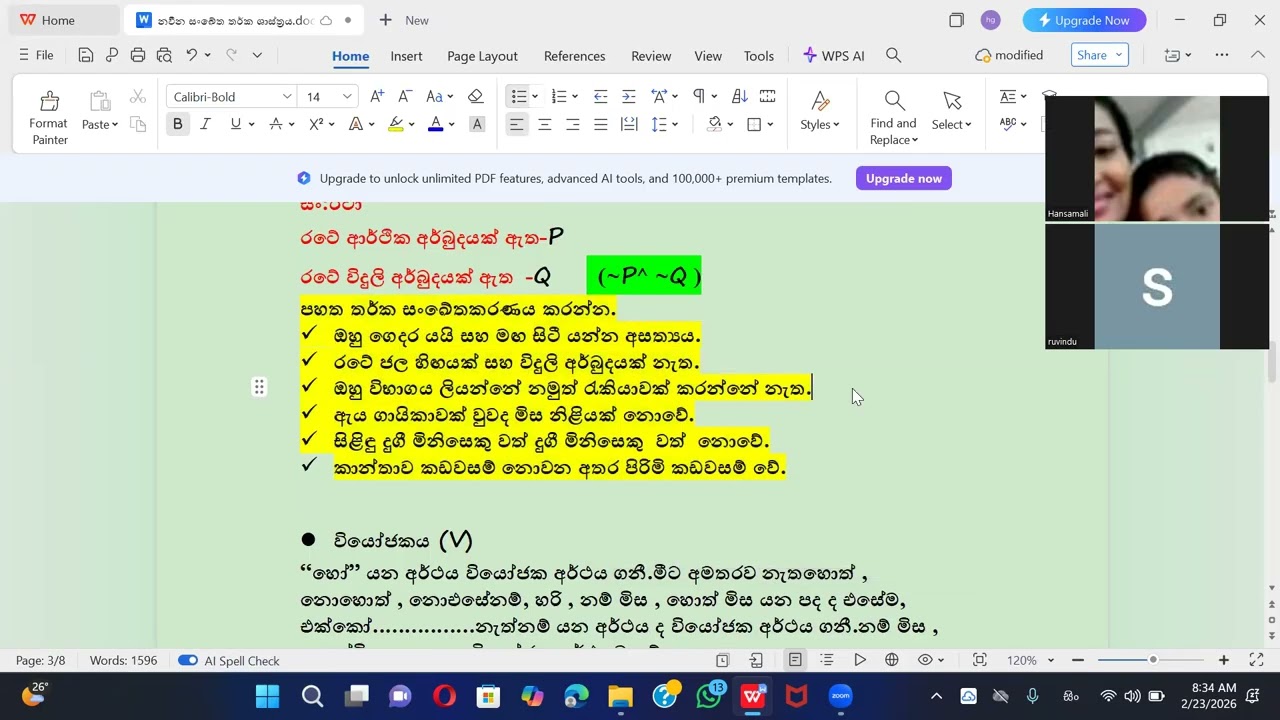Decrease font size with the A- icon

[405, 96]
